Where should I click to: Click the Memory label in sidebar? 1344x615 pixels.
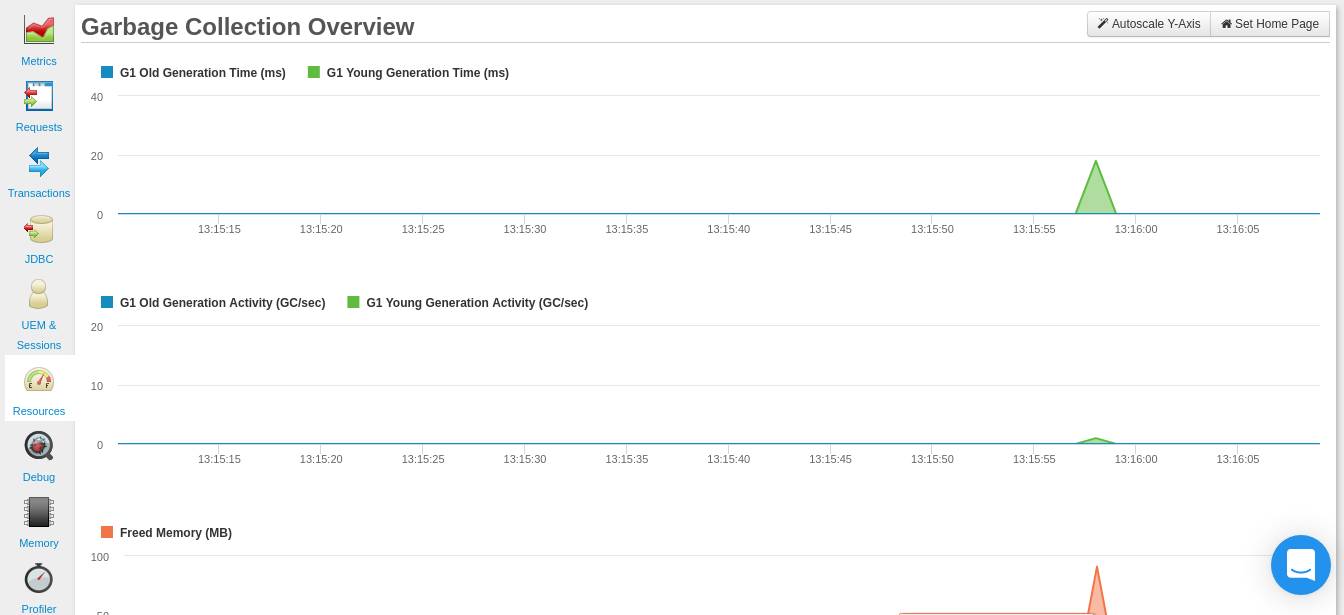tap(39, 543)
